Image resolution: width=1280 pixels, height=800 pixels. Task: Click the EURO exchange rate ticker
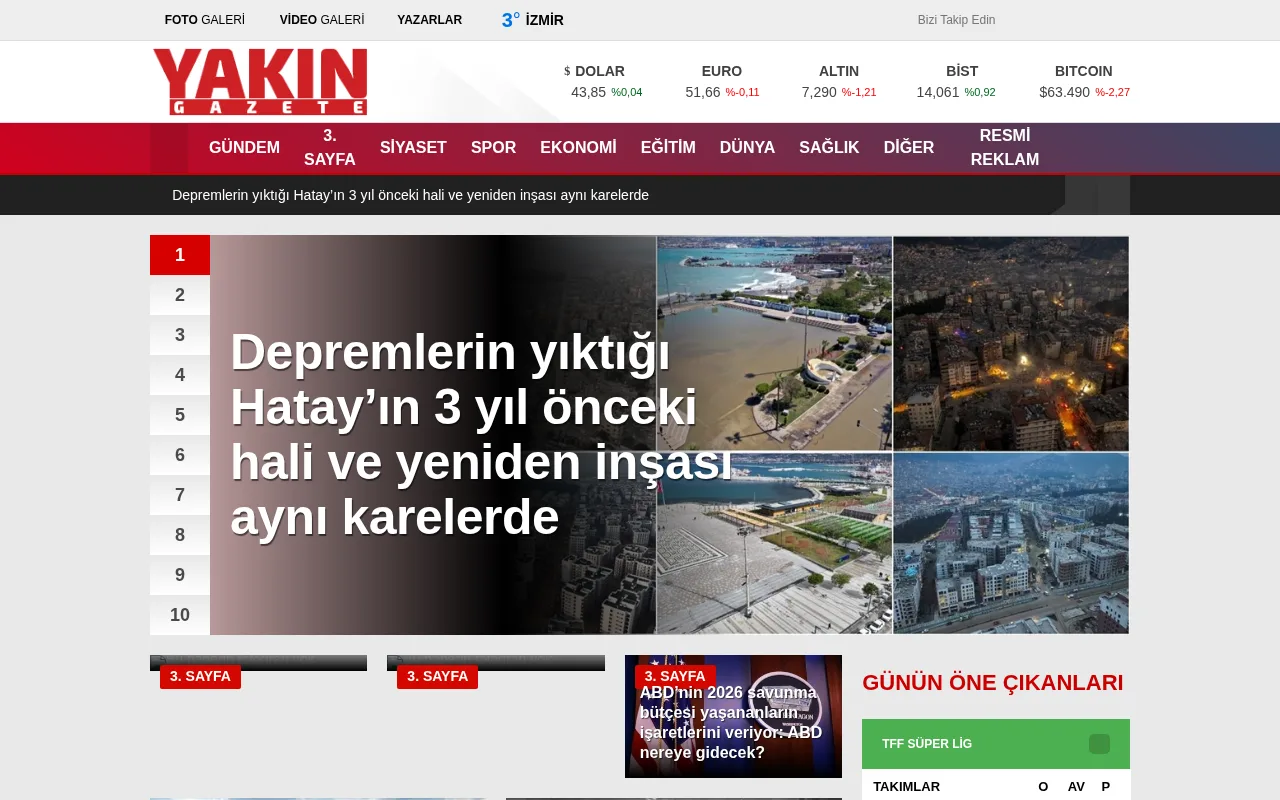click(x=722, y=81)
